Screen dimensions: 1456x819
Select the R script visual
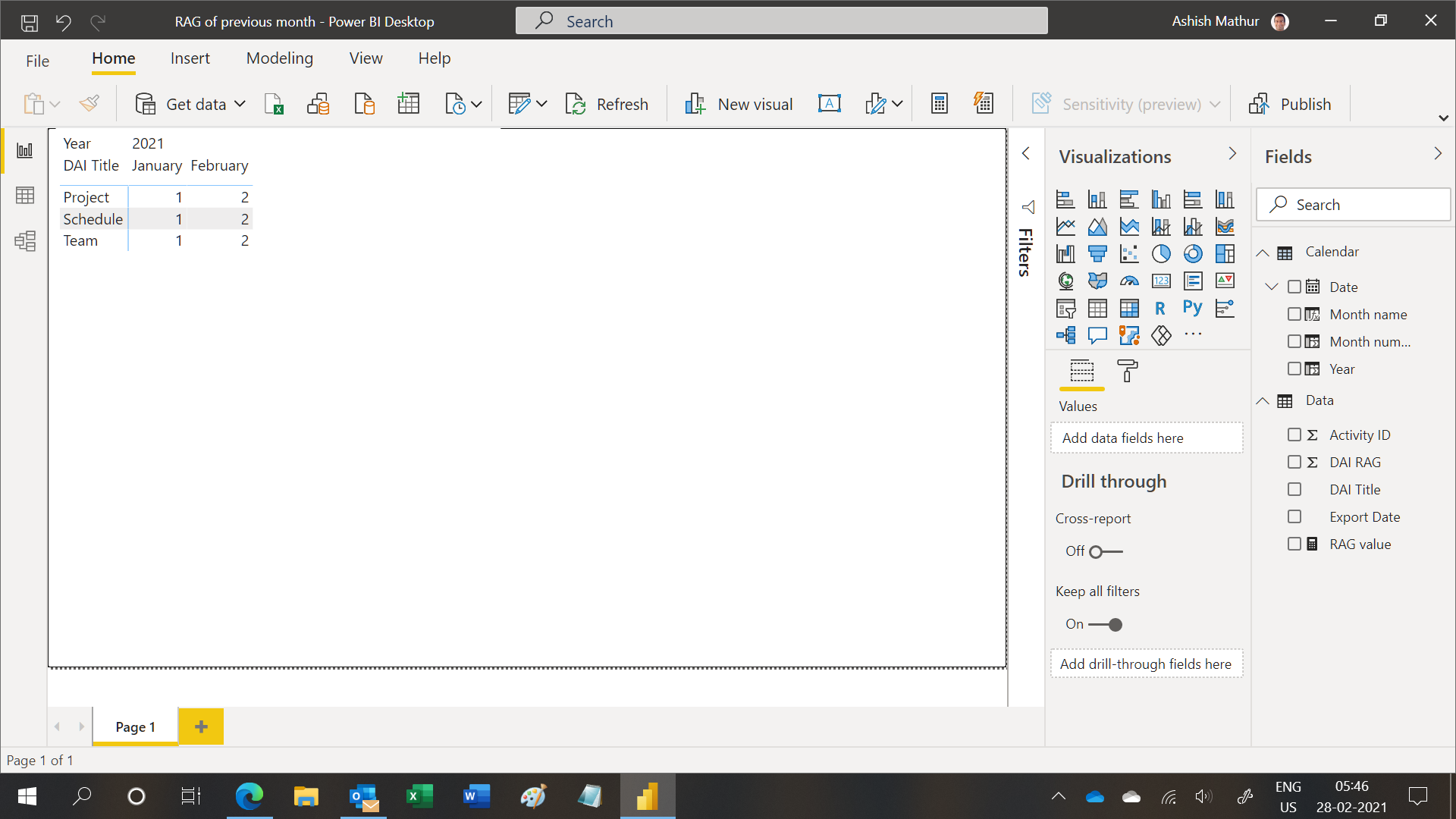(x=1161, y=309)
